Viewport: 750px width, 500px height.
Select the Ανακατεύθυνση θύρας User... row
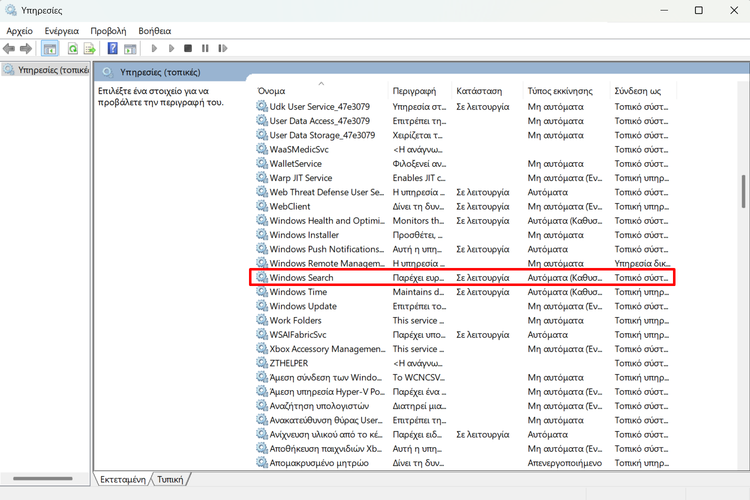pos(463,420)
